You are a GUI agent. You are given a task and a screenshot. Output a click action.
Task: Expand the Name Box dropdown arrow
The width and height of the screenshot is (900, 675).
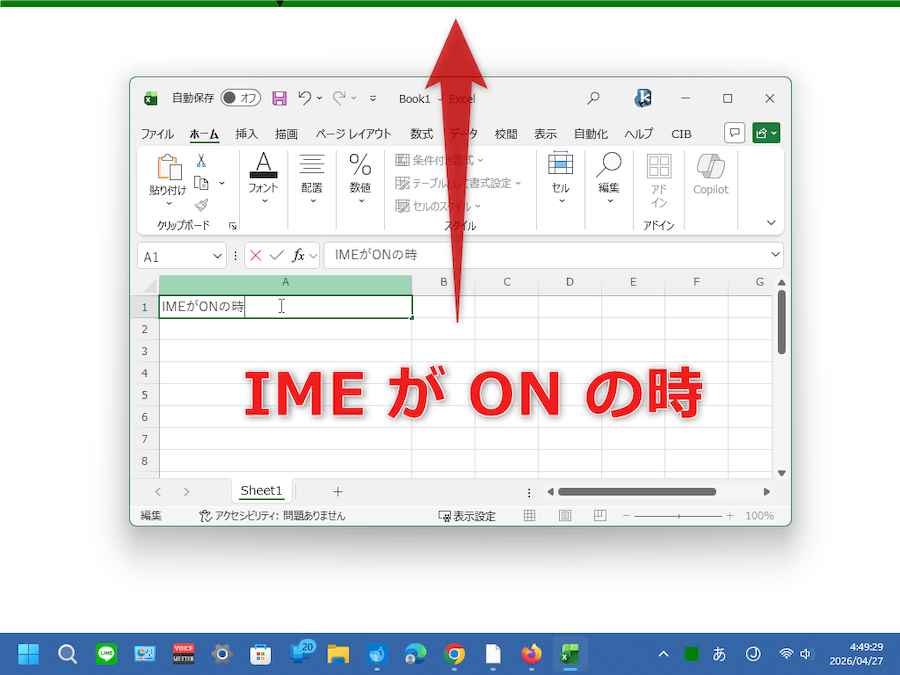coord(218,256)
